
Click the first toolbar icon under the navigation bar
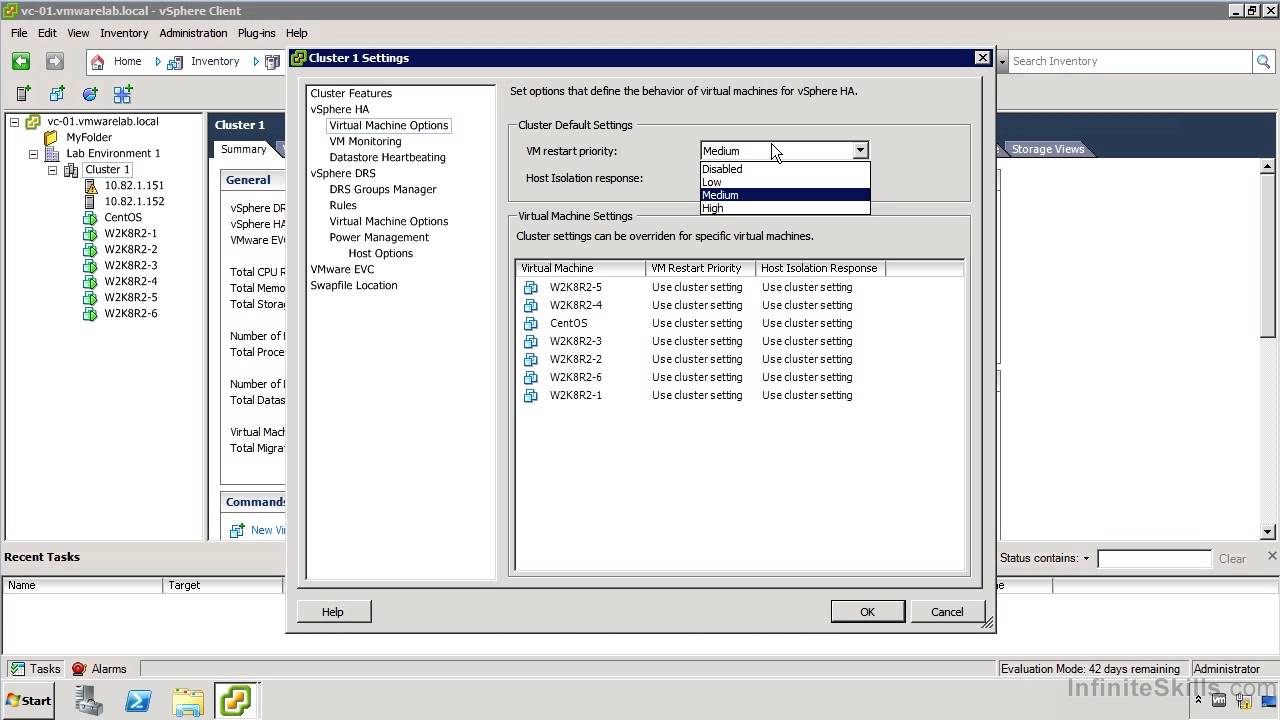(24, 94)
